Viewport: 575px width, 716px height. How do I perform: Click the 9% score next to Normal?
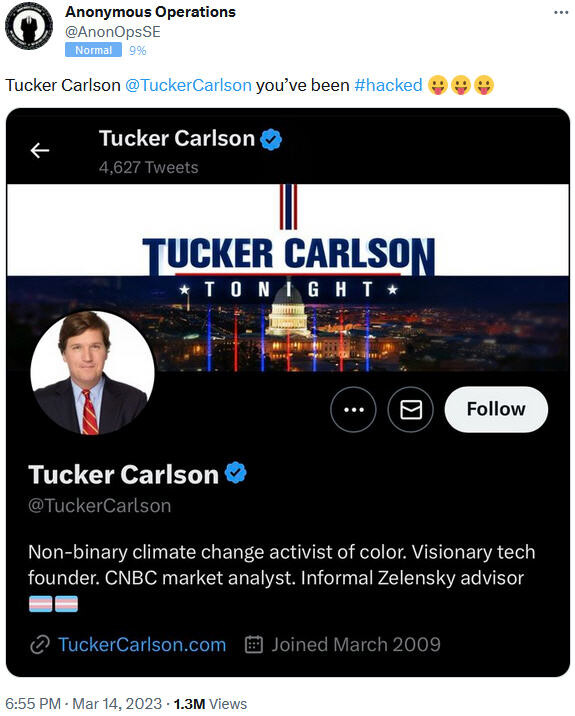[137, 50]
